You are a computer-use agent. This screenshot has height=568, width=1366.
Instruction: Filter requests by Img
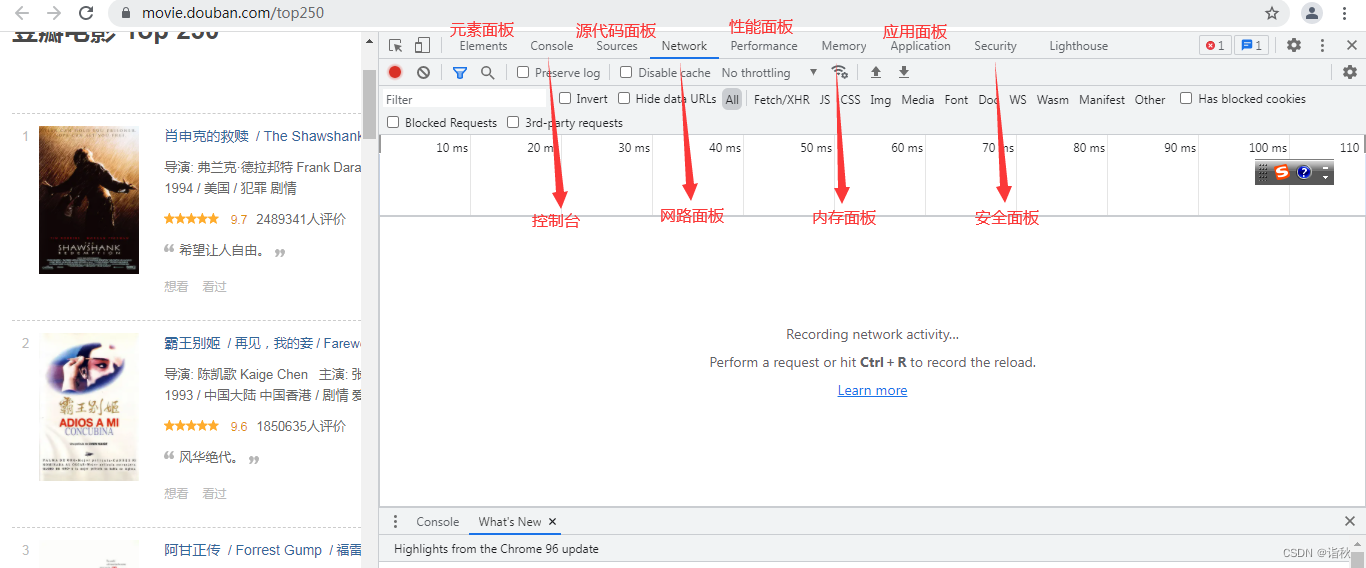tap(880, 99)
